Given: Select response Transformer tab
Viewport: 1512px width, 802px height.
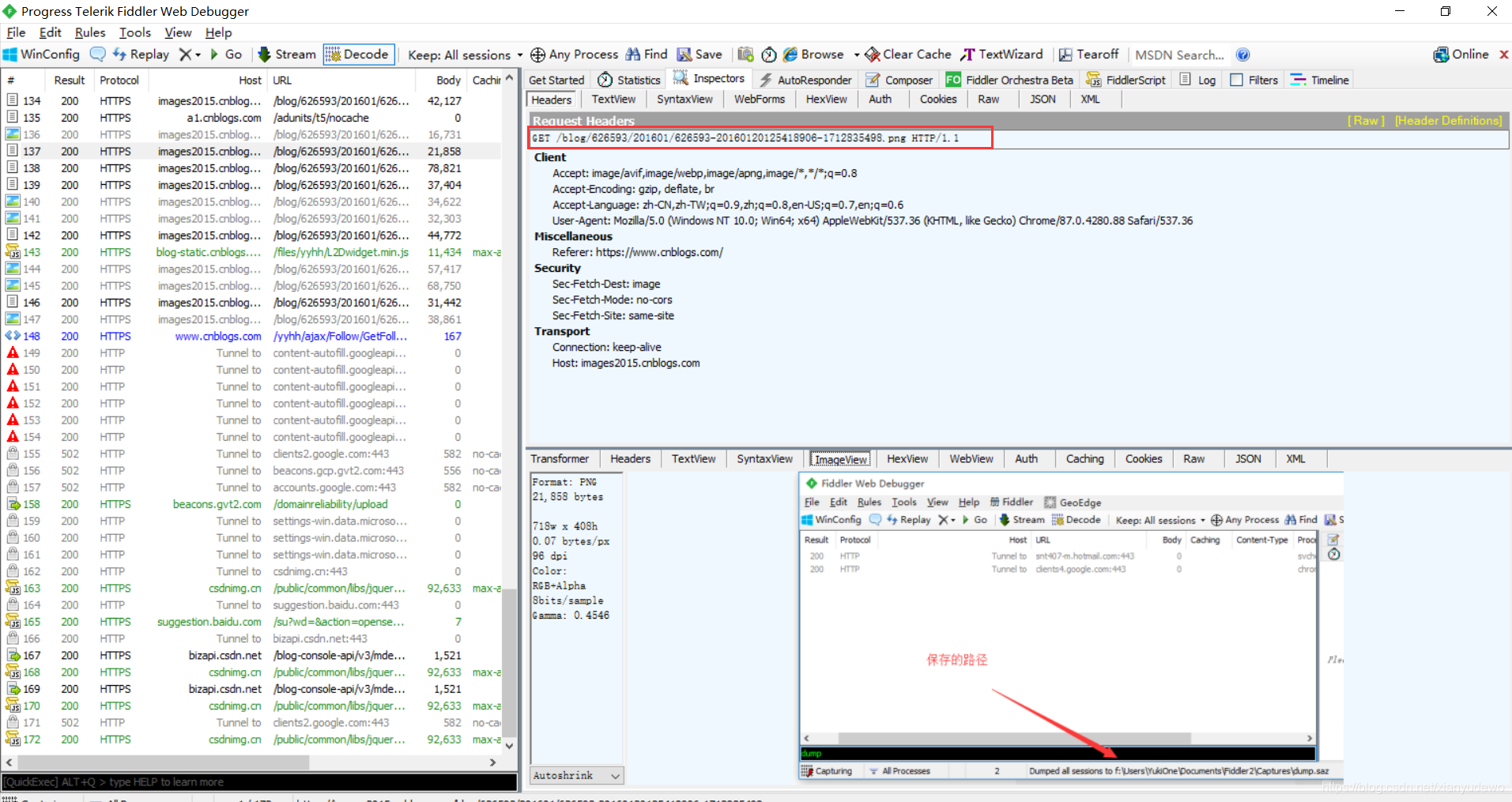Looking at the screenshot, I should point(560,459).
